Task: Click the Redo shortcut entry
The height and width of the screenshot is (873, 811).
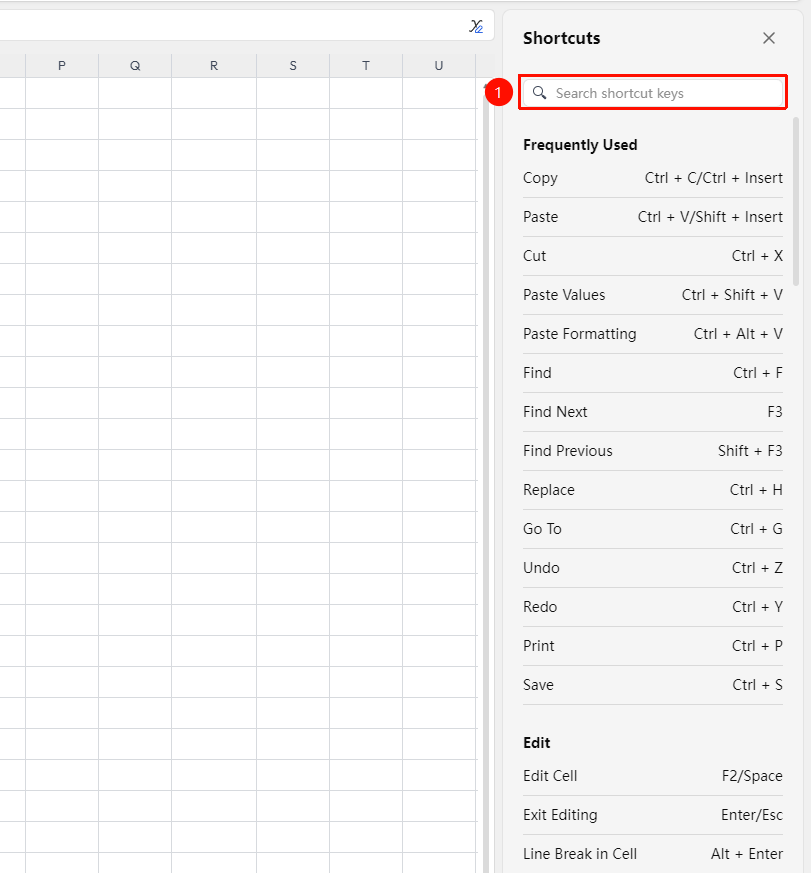Action: [x=653, y=607]
